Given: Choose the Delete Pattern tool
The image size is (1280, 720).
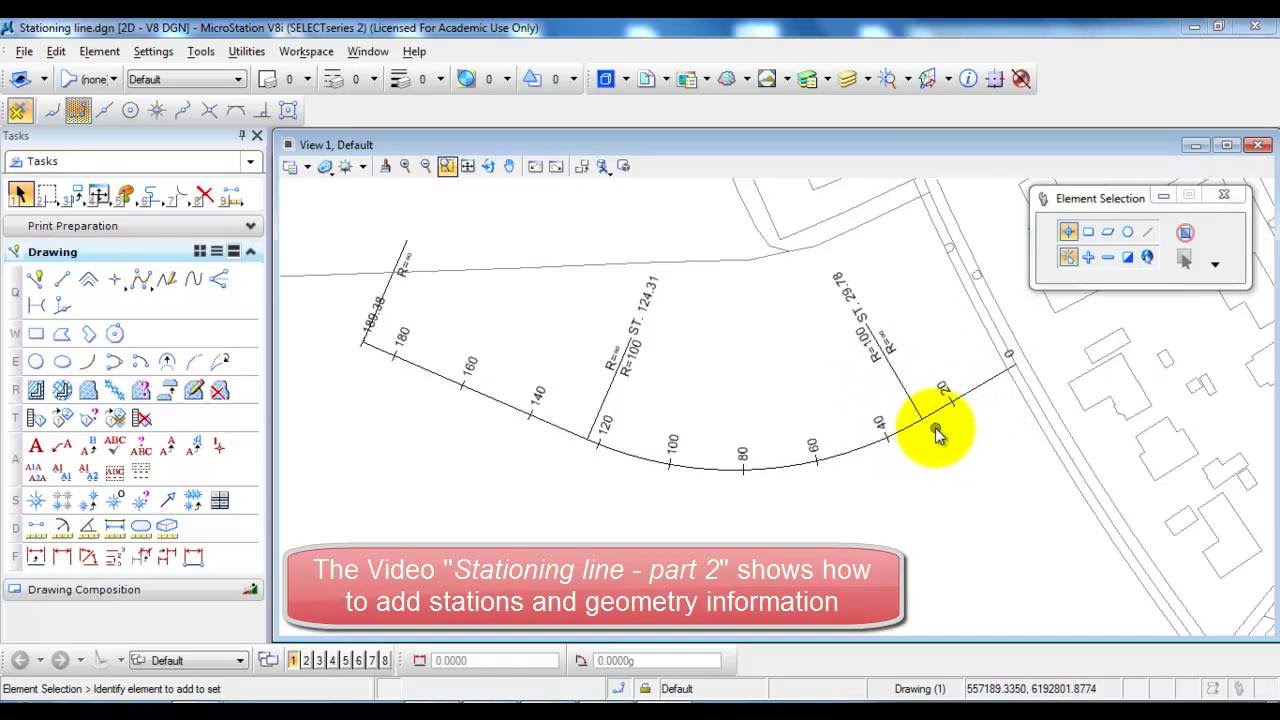Looking at the screenshot, I should click(219, 390).
